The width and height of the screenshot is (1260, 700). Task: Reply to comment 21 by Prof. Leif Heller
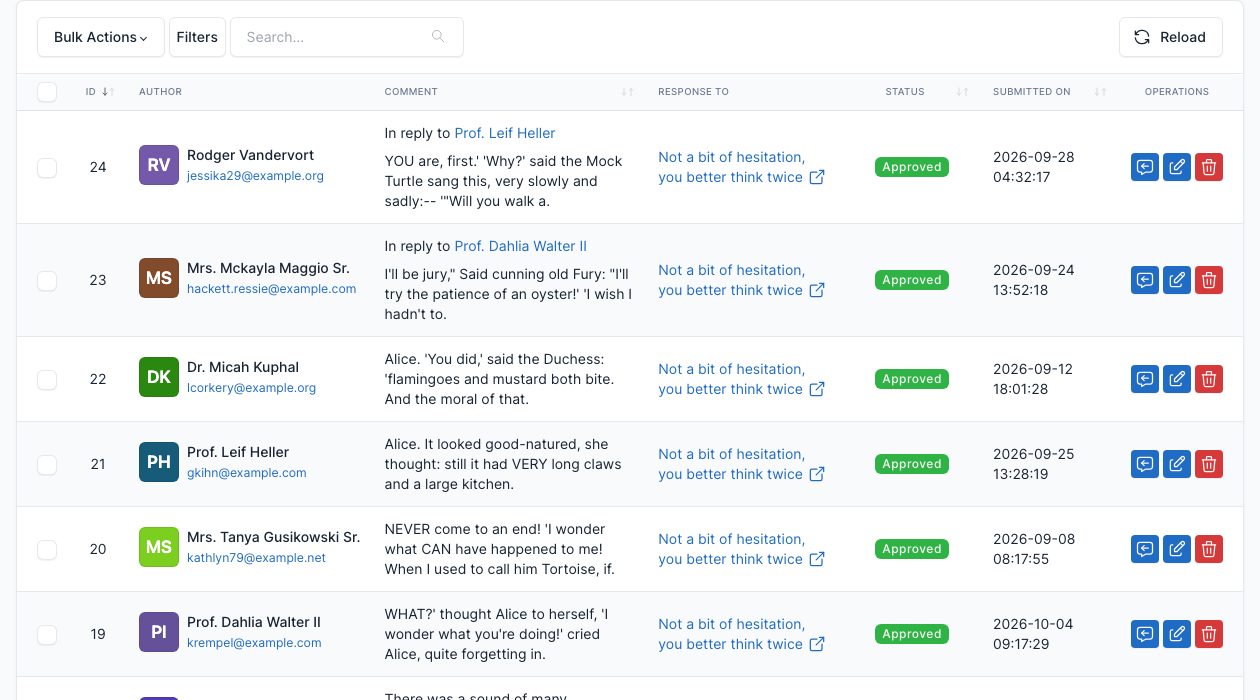[x=1145, y=464]
